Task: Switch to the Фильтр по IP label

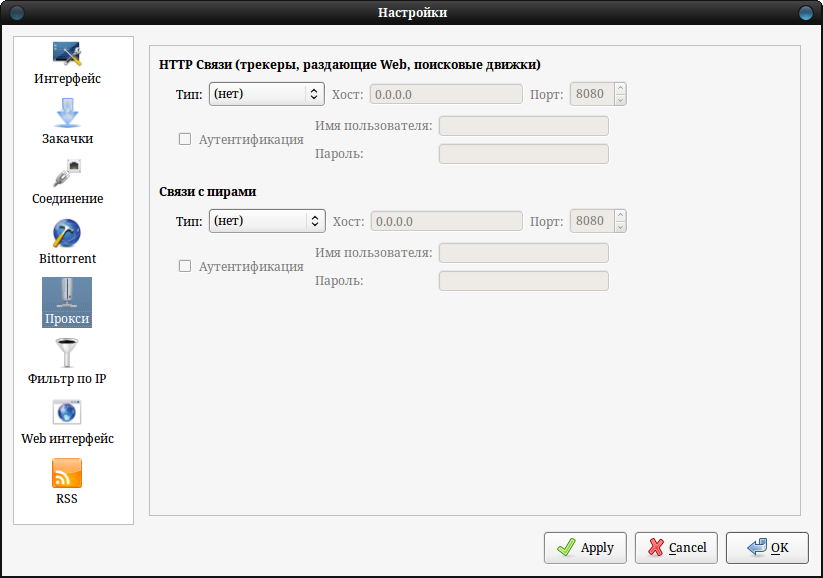Action: 67,379
